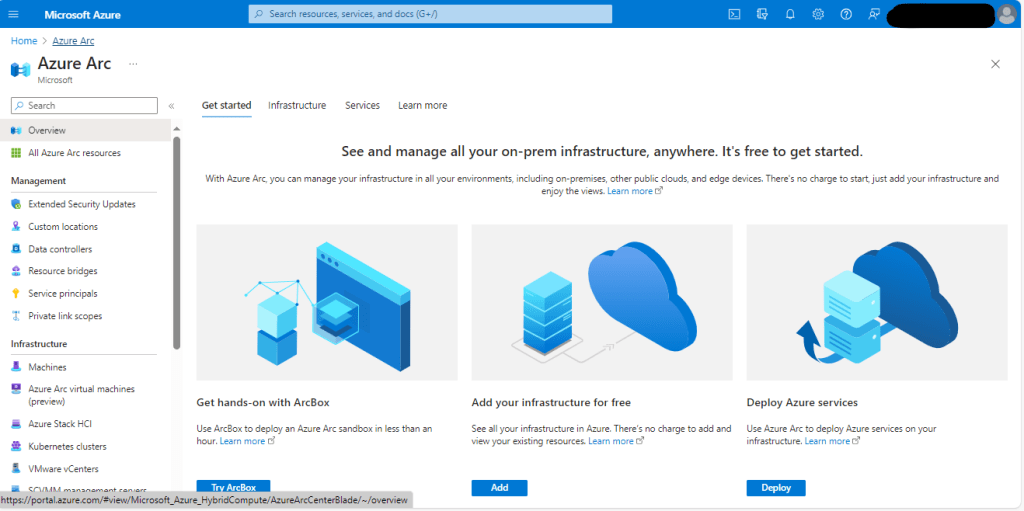The image size is (1024, 511).
Task: Open the Learn more tab
Action: [x=422, y=105]
